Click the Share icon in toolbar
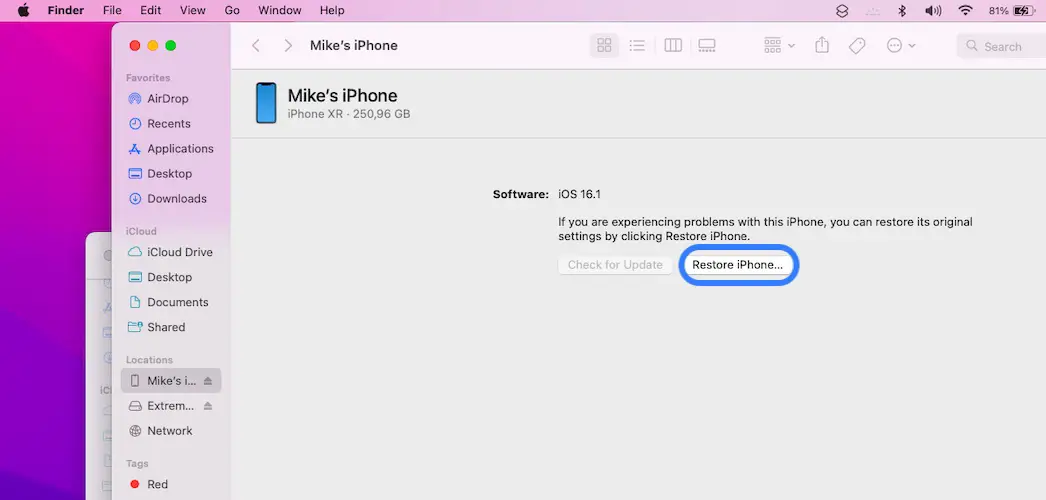The height and width of the screenshot is (500, 1046). coord(822,46)
